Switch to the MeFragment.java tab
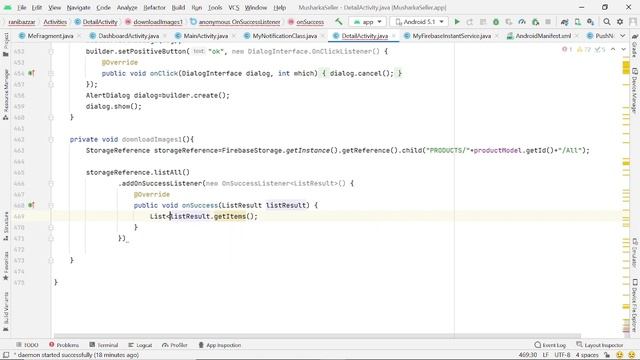Image resolution: width=640 pixels, height=360 pixels. 50,36
